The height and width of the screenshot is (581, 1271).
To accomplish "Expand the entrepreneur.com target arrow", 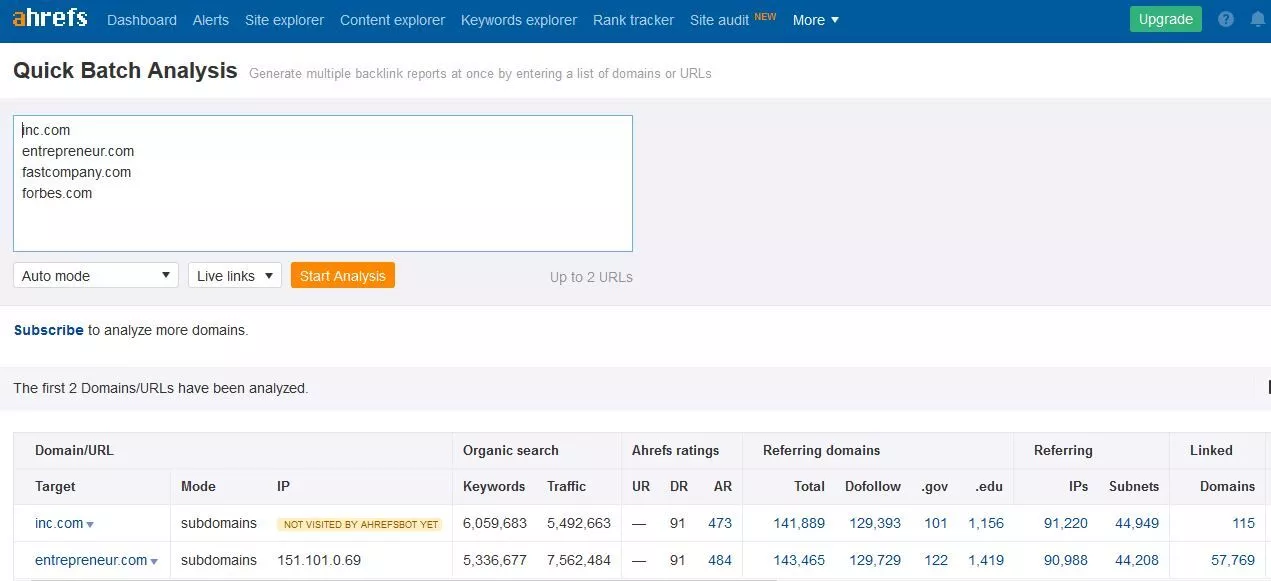I will [x=154, y=561].
